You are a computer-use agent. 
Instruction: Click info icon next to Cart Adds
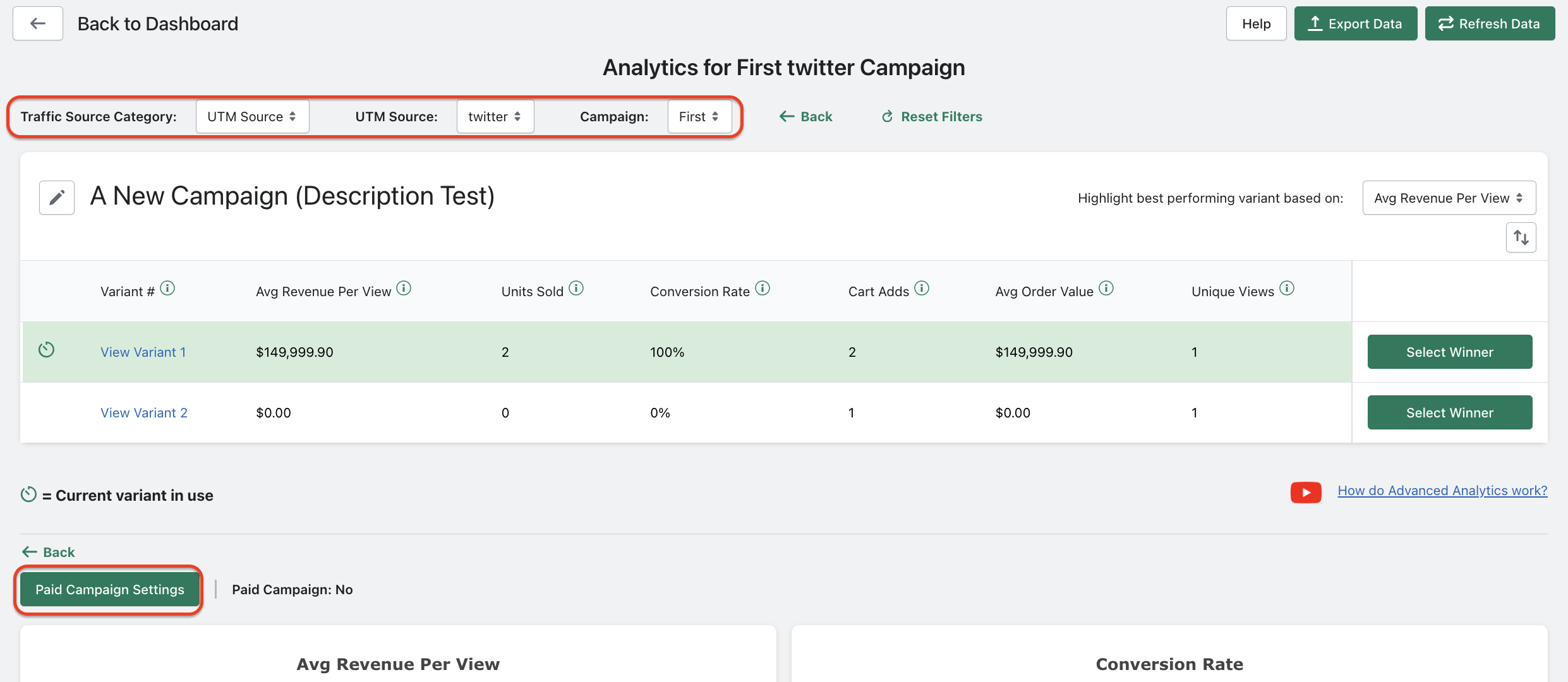(x=922, y=289)
